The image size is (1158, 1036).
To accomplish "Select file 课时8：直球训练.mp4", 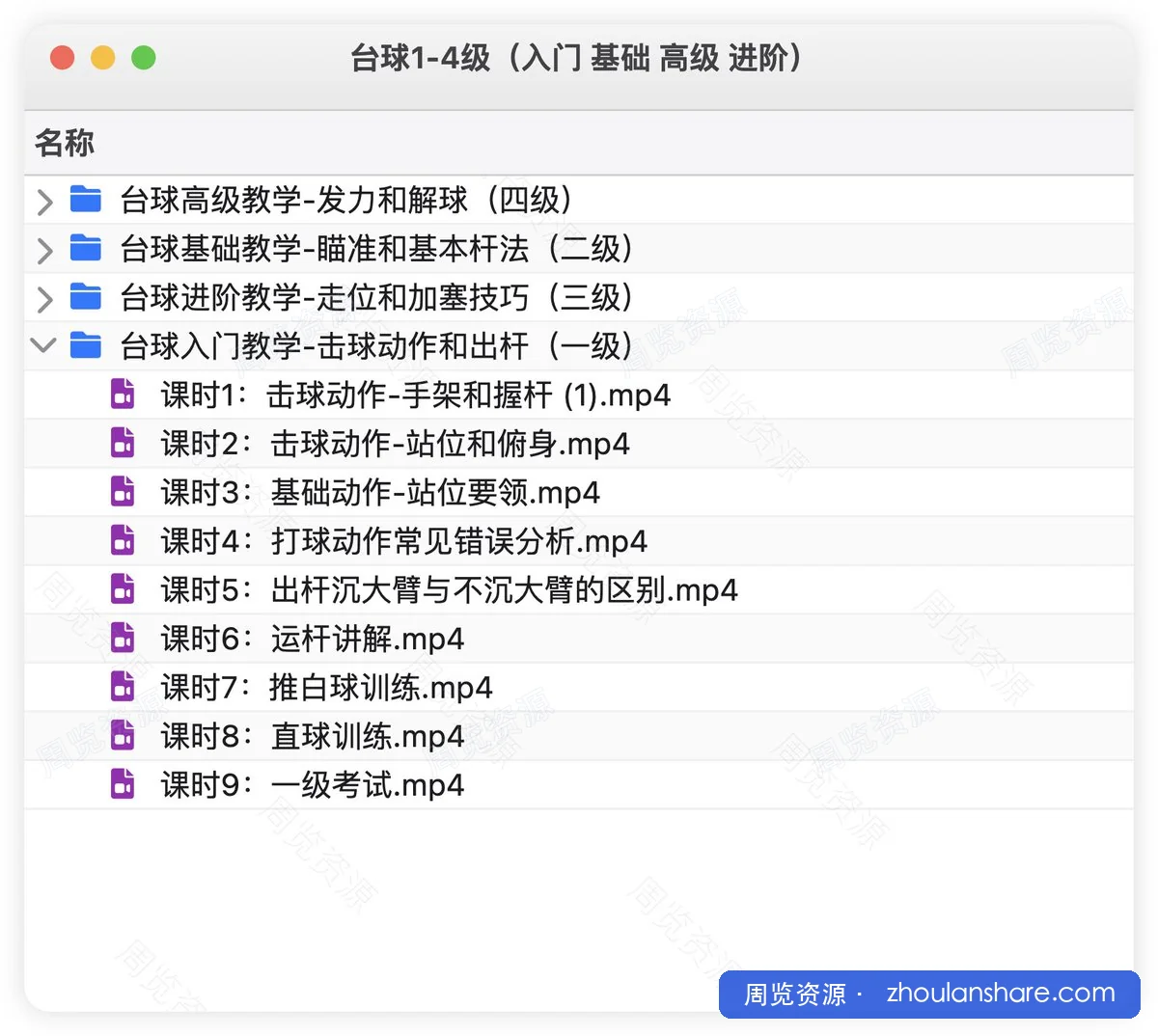I will pyautogui.click(x=313, y=736).
